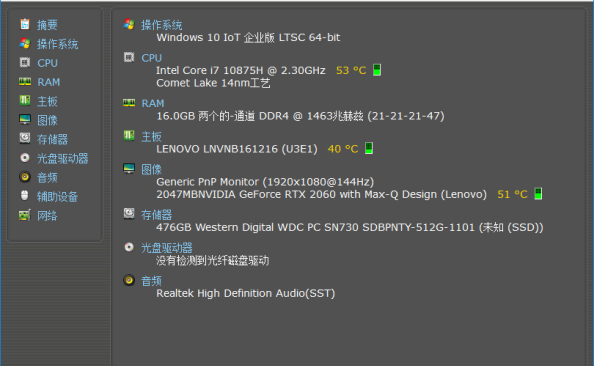Click the 操作系统 heading link in summary
The height and width of the screenshot is (366, 594).
[162, 25]
